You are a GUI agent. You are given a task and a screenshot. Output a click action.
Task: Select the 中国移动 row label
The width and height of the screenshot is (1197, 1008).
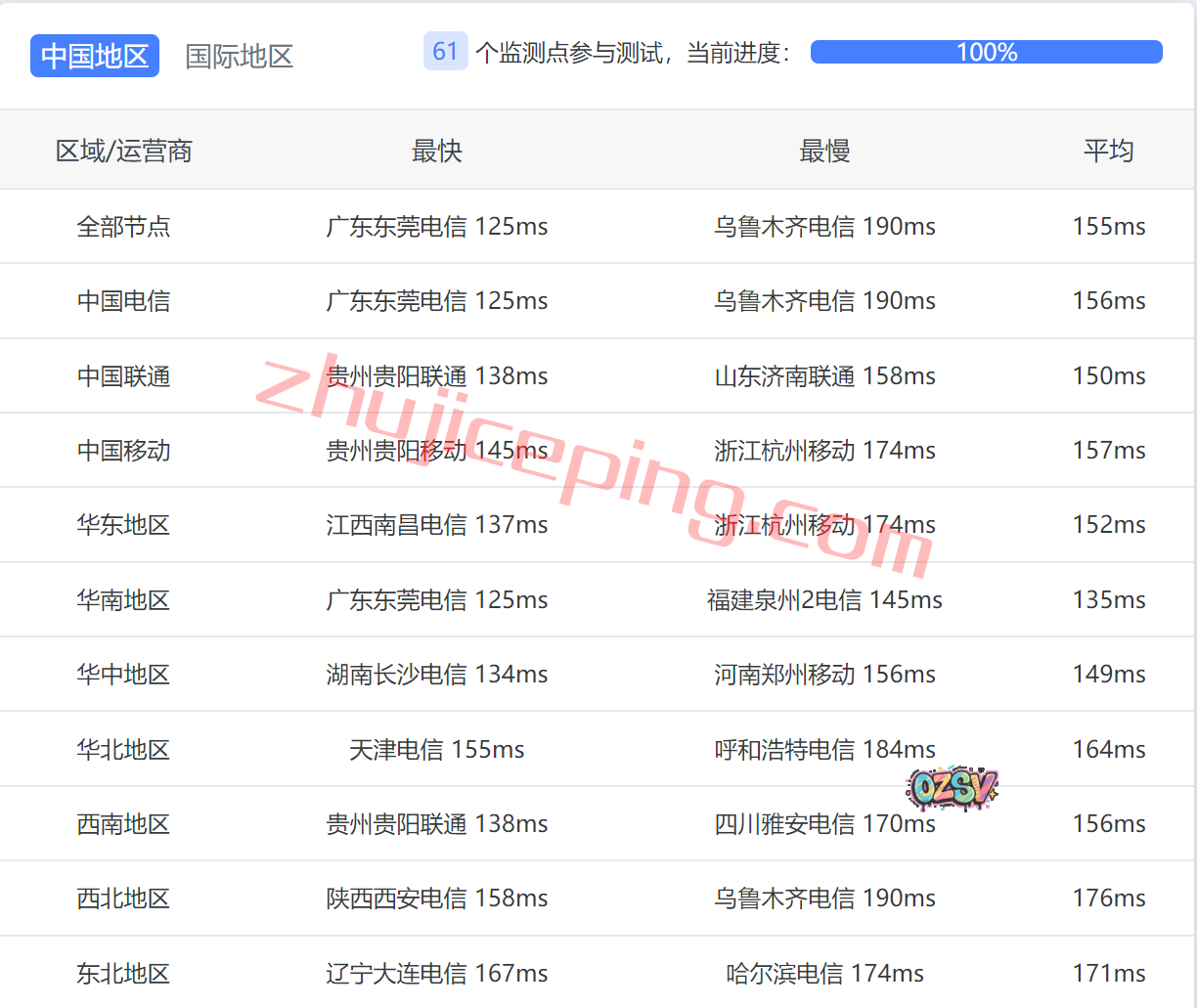(124, 451)
